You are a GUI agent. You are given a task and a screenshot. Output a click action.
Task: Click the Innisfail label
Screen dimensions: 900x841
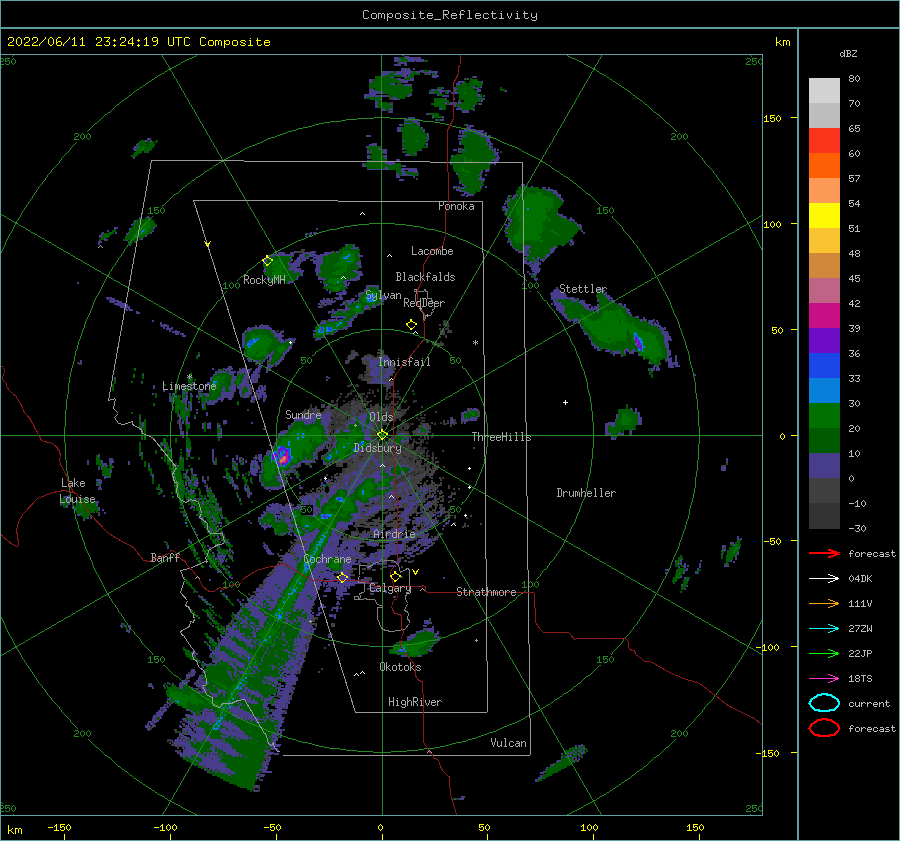[x=404, y=362]
